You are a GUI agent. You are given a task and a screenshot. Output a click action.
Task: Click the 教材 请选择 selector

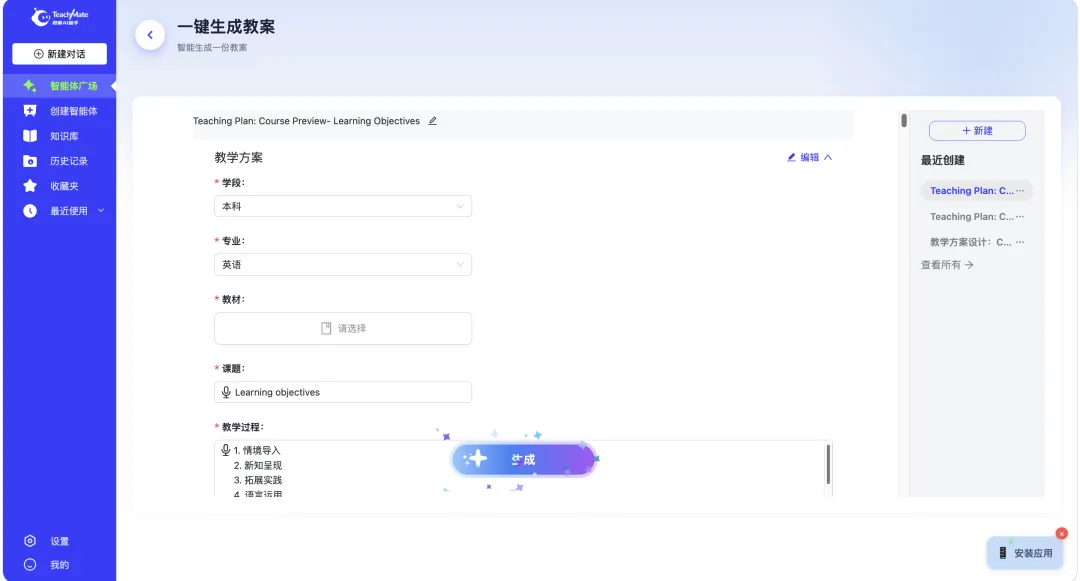pyautogui.click(x=343, y=328)
